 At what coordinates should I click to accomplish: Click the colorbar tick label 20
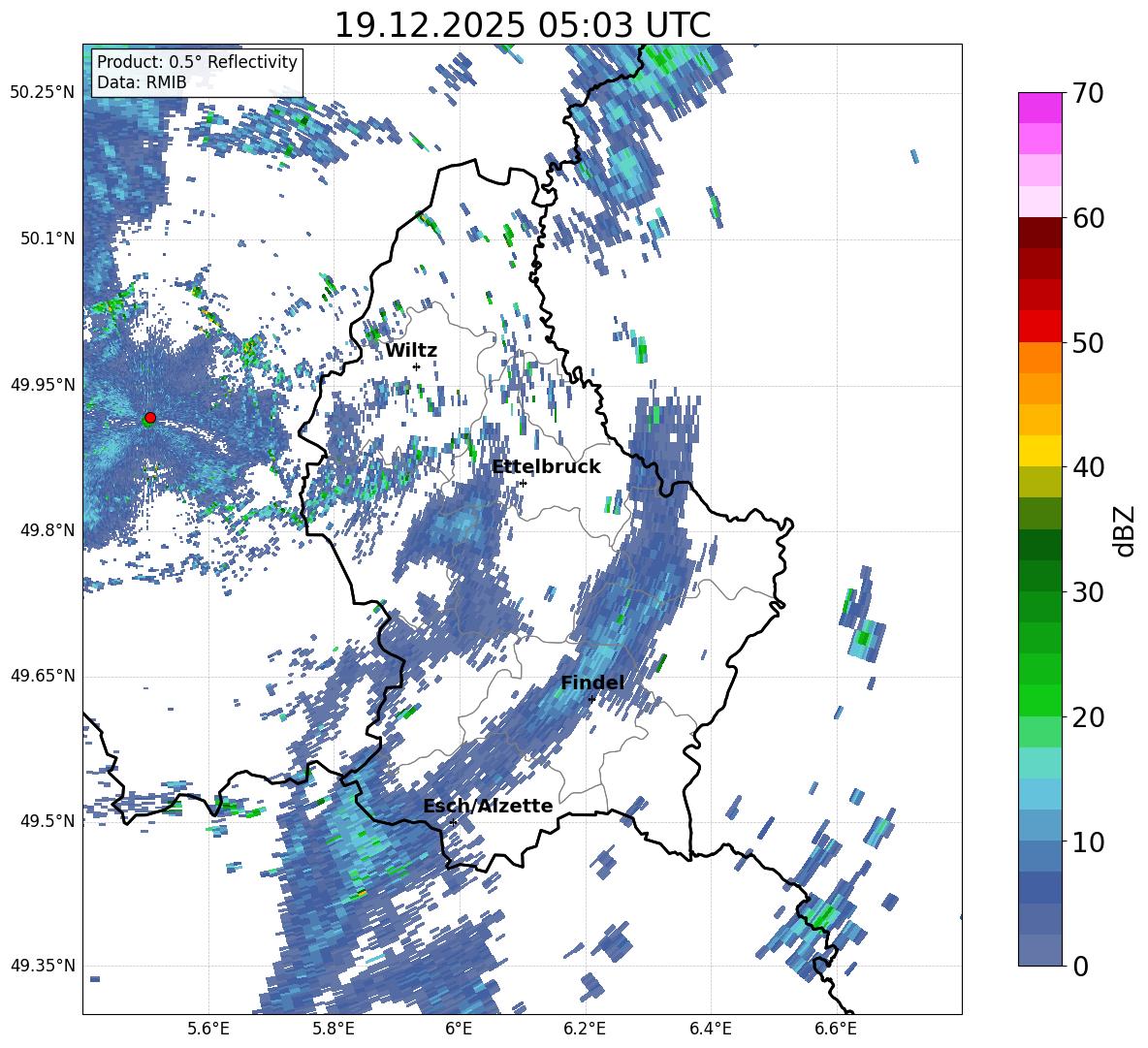1088,717
